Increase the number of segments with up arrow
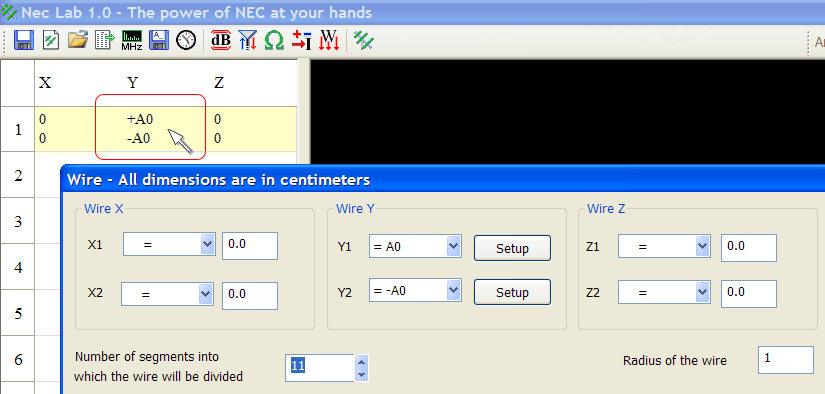The image size is (825, 394). (x=361, y=361)
